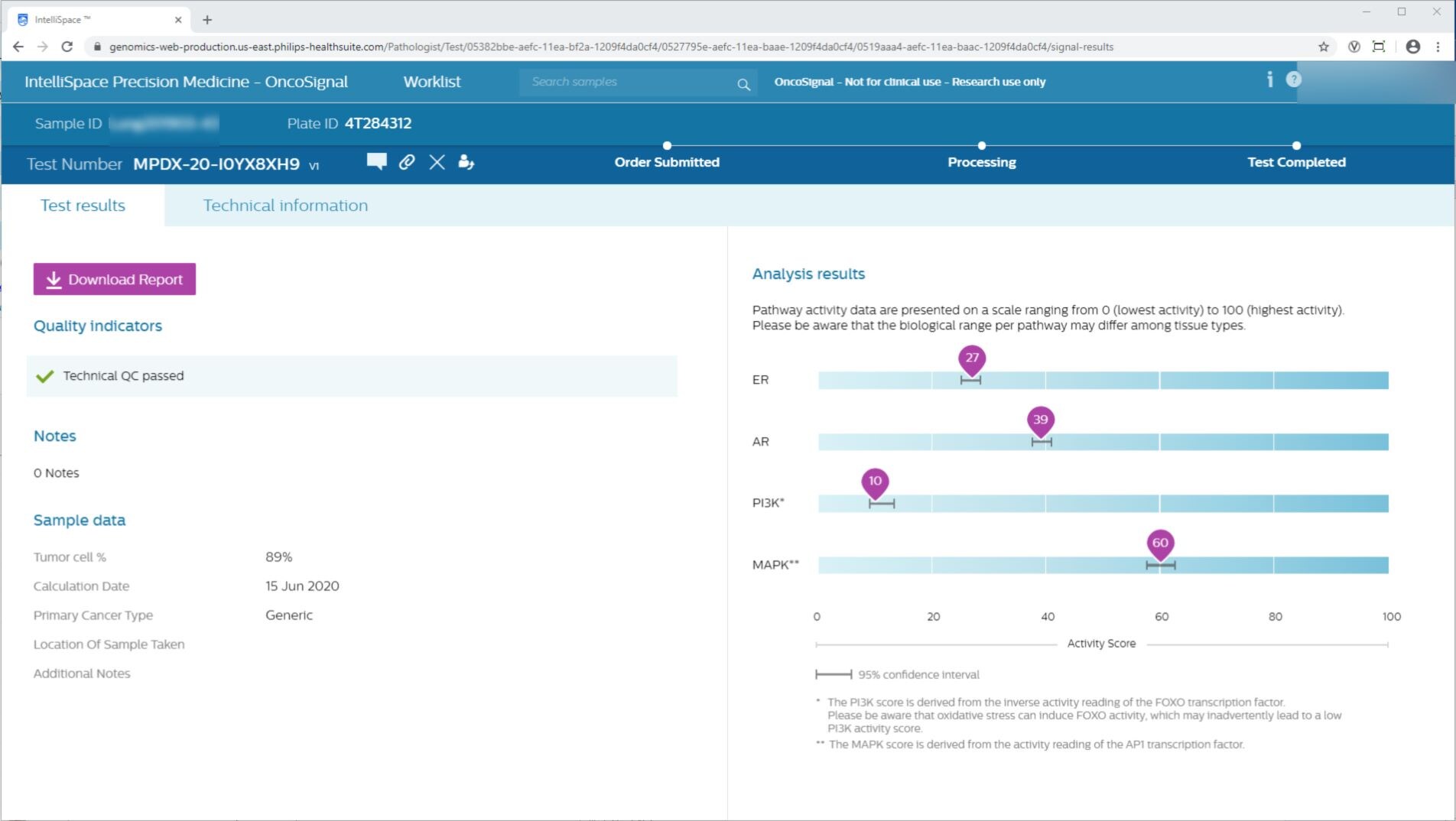Image resolution: width=1456 pixels, height=821 pixels.
Task: Open the information panel with the i icon
Action: pos(1270,77)
